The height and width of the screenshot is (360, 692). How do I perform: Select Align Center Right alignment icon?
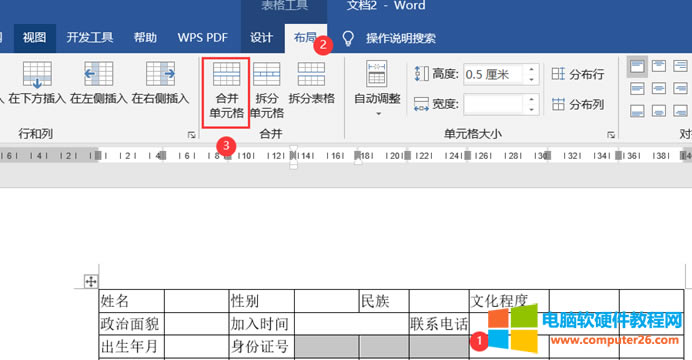pyautogui.click(x=680, y=88)
